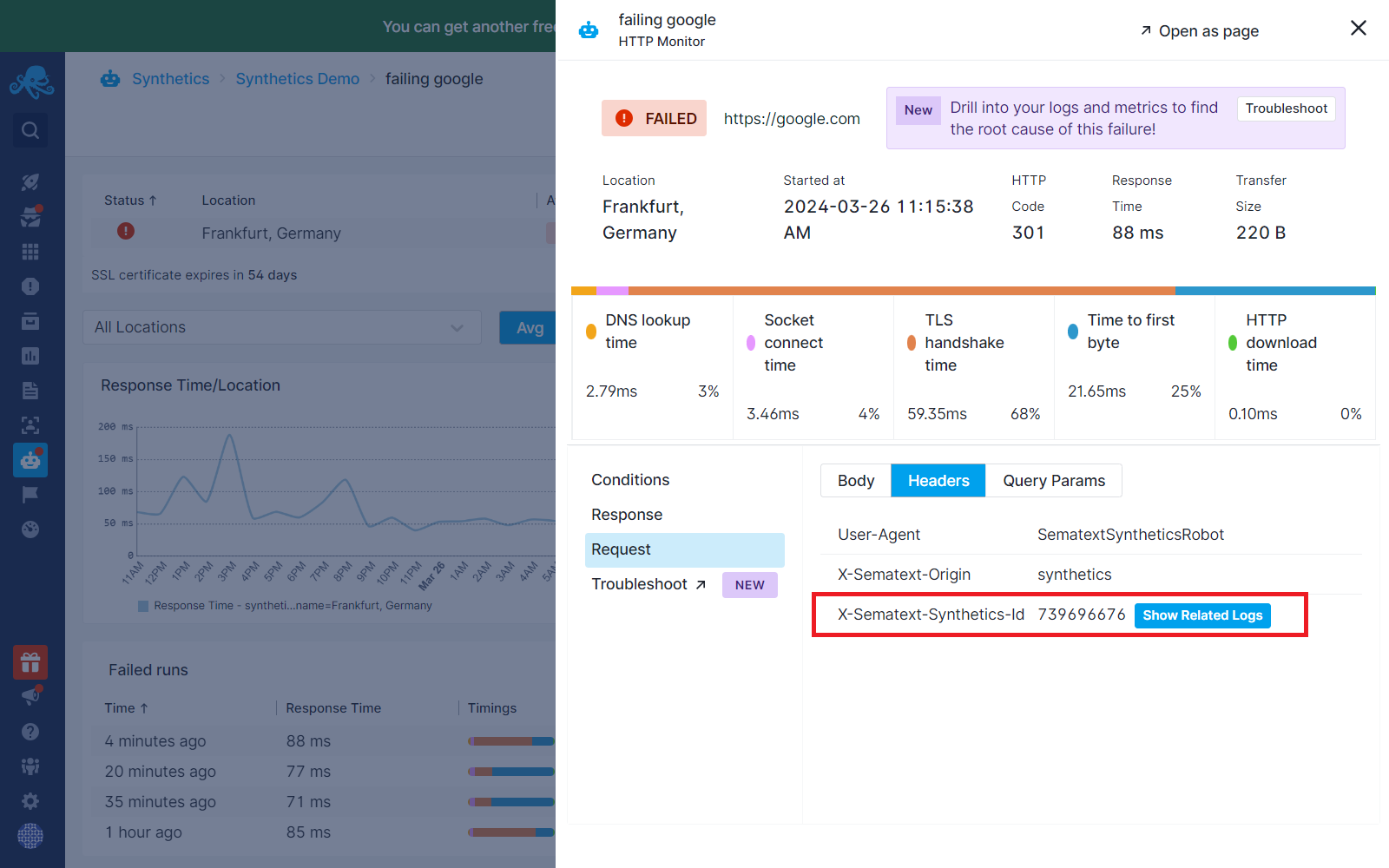Open the apps grid icon in sidebar
The image size is (1389, 868).
click(30, 252)
